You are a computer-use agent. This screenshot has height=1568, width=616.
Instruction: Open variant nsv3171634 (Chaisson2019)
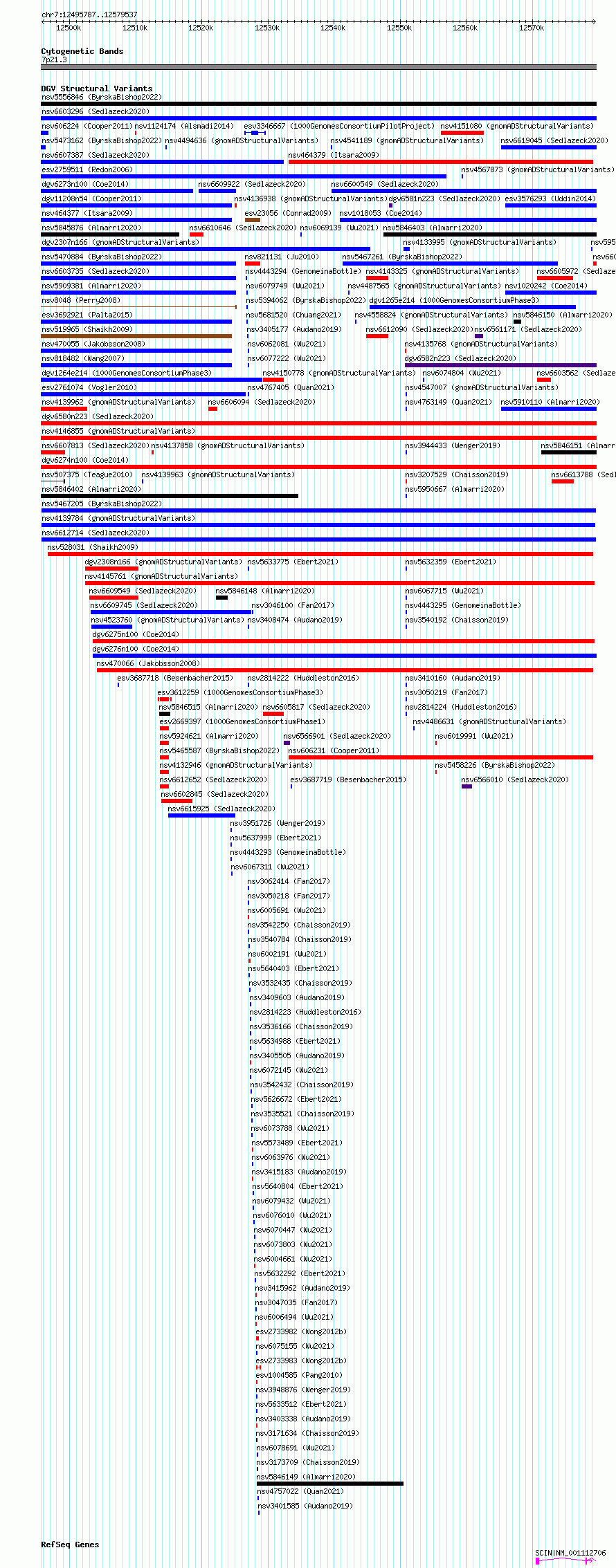[308, 1434]
